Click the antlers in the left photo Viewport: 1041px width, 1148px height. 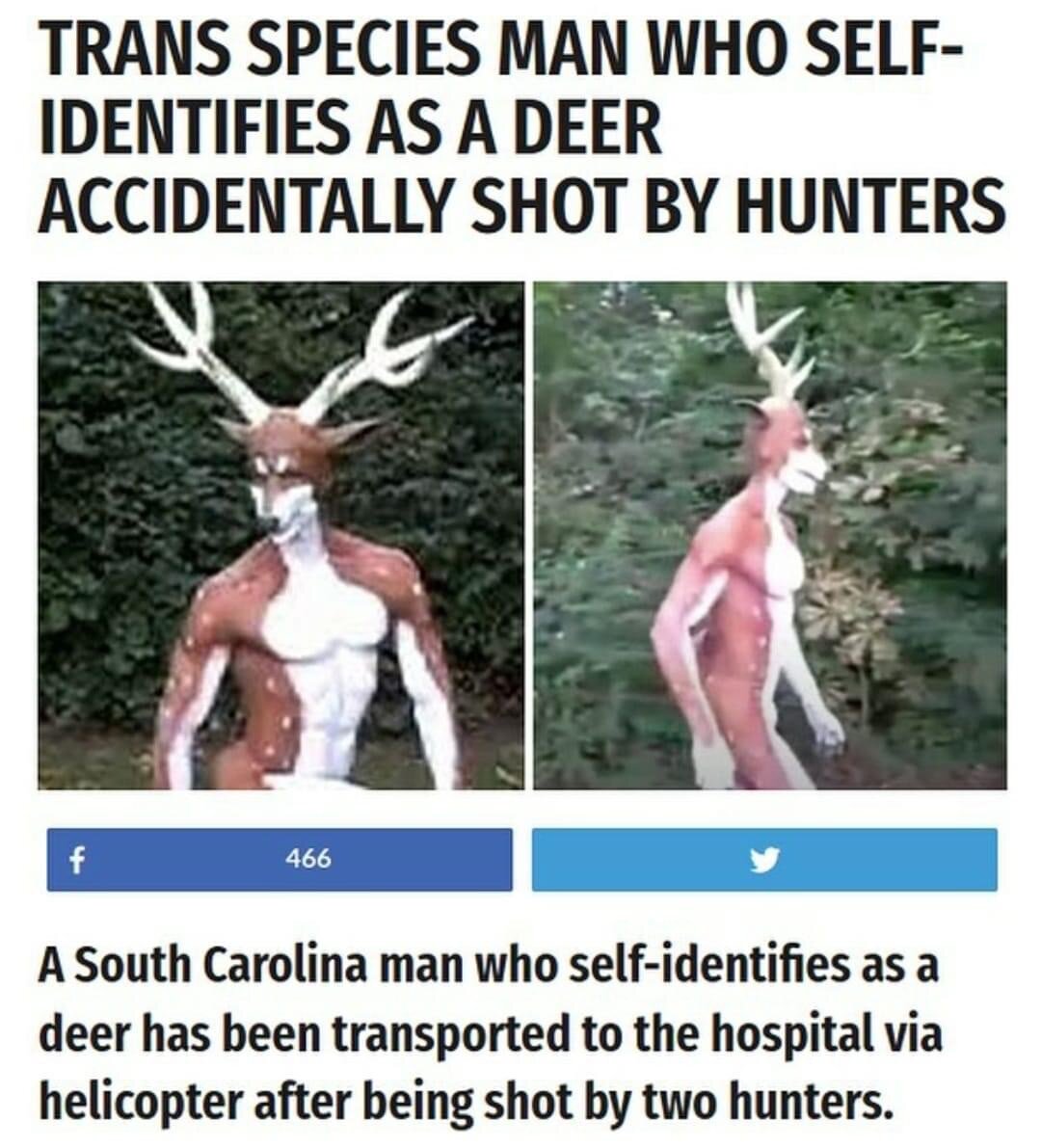(299, 354)
